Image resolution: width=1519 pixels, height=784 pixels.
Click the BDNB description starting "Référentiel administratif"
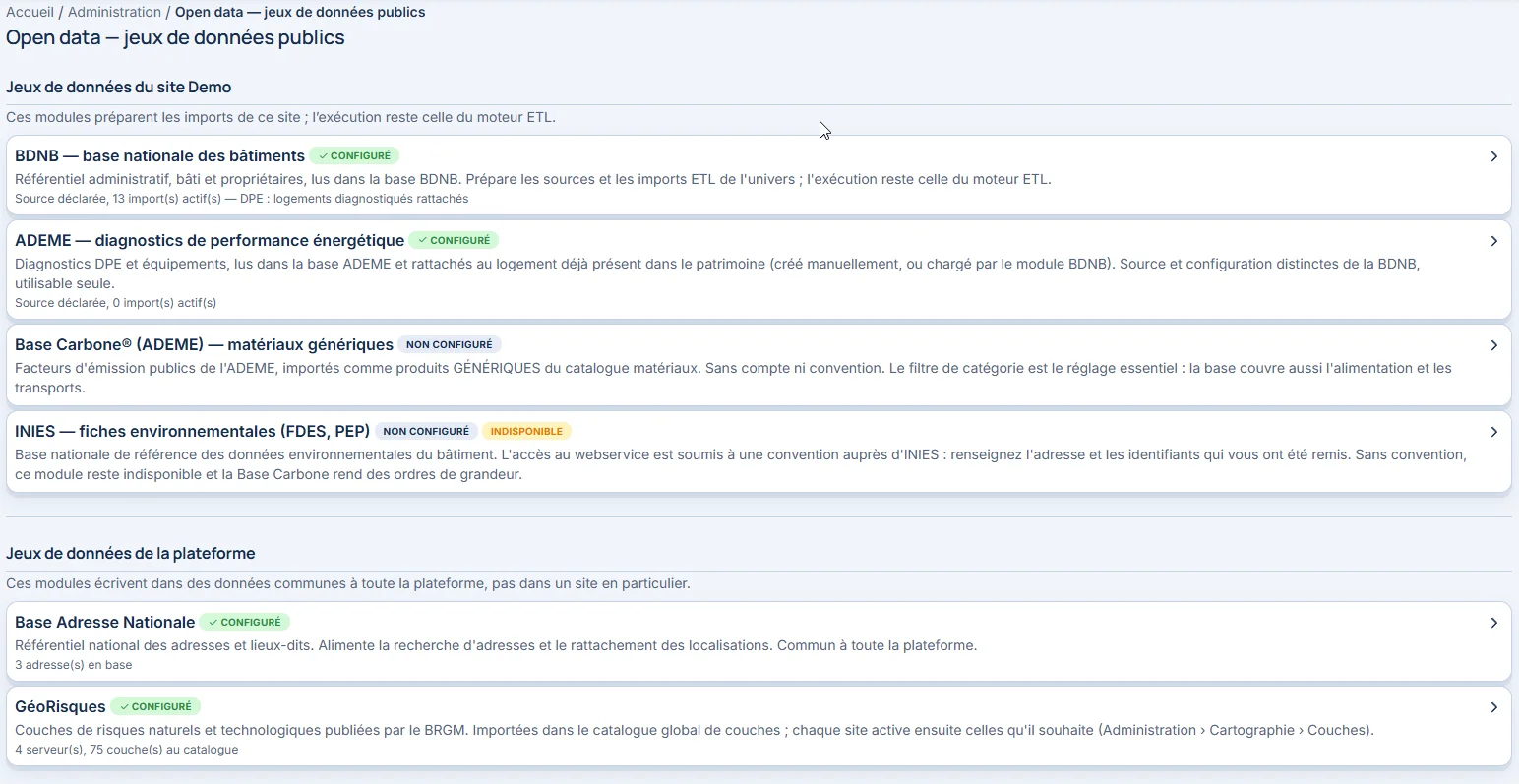[x=533, y=179]
